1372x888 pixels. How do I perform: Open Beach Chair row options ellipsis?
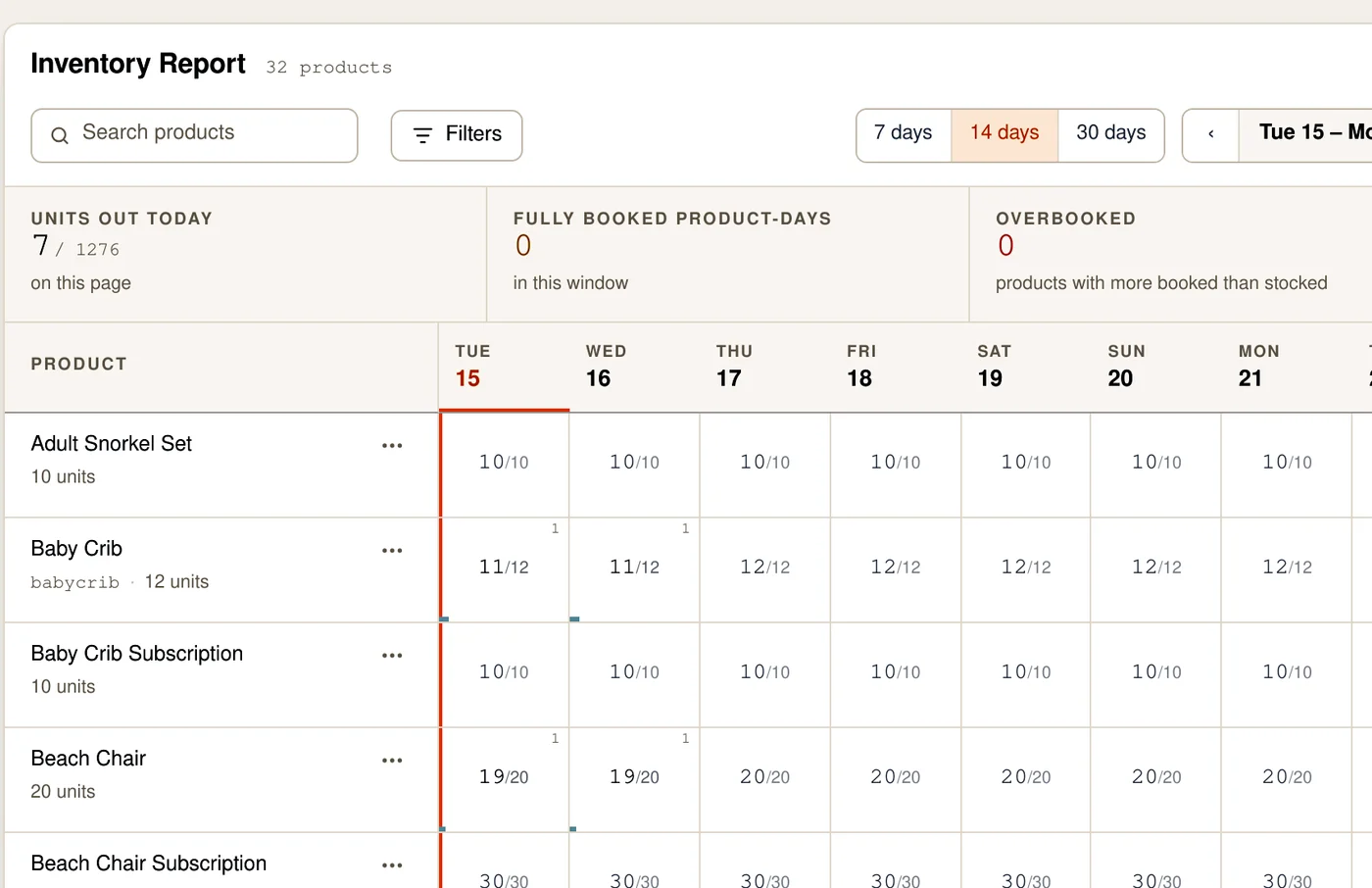pyautogui.click(x=392, y=761)
